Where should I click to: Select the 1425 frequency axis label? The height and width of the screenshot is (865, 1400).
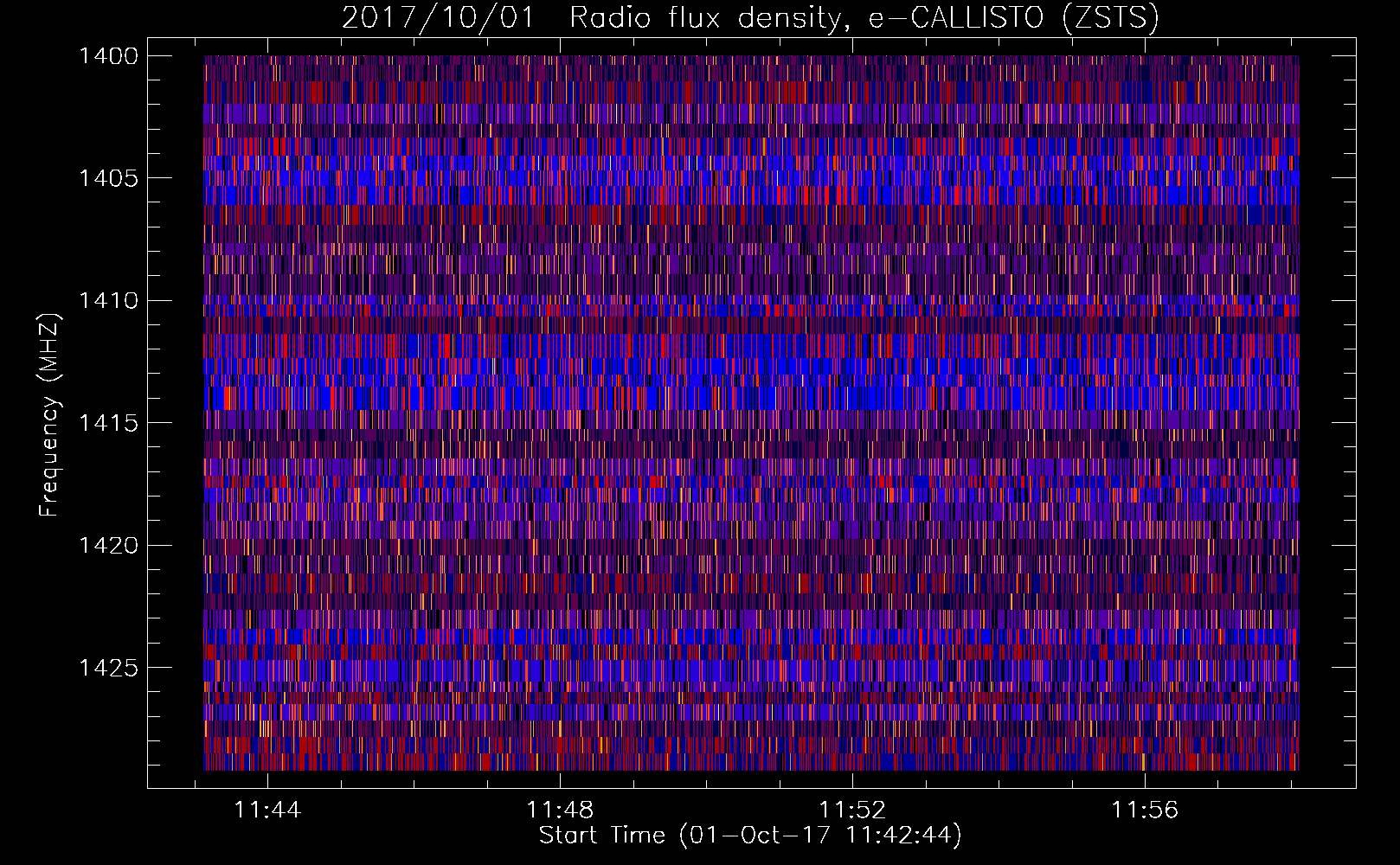point(108,668)
